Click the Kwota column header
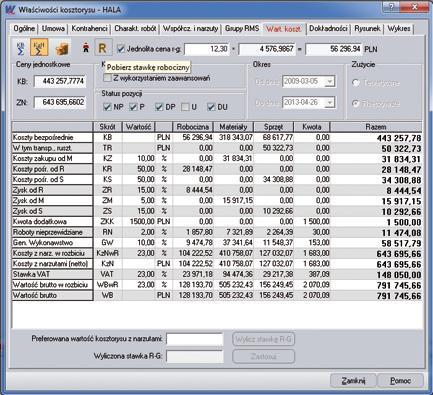This screenshot has width=433, height=395. click(312, 127)
